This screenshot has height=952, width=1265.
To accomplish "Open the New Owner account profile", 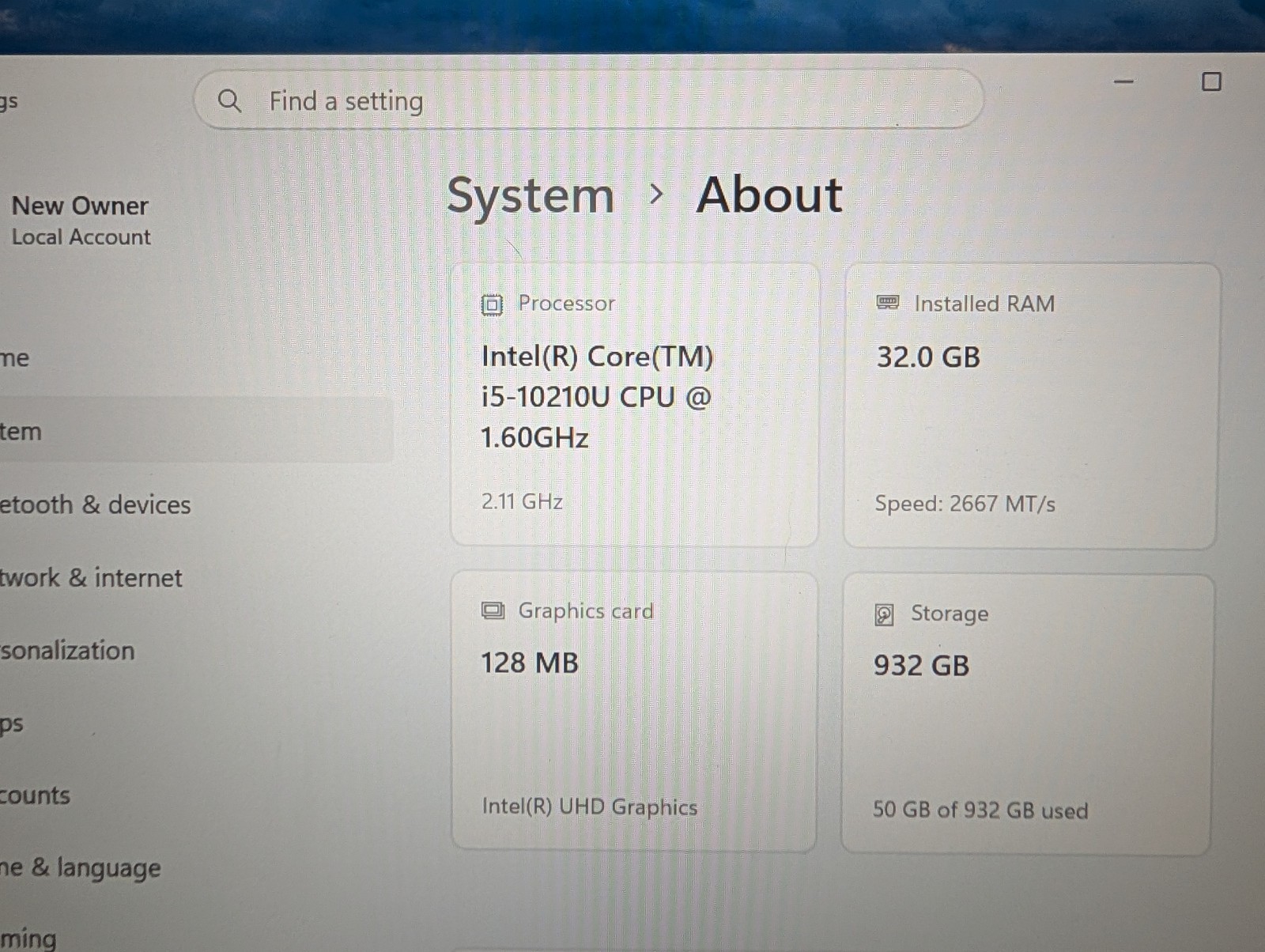I will [x=80, y=206].
